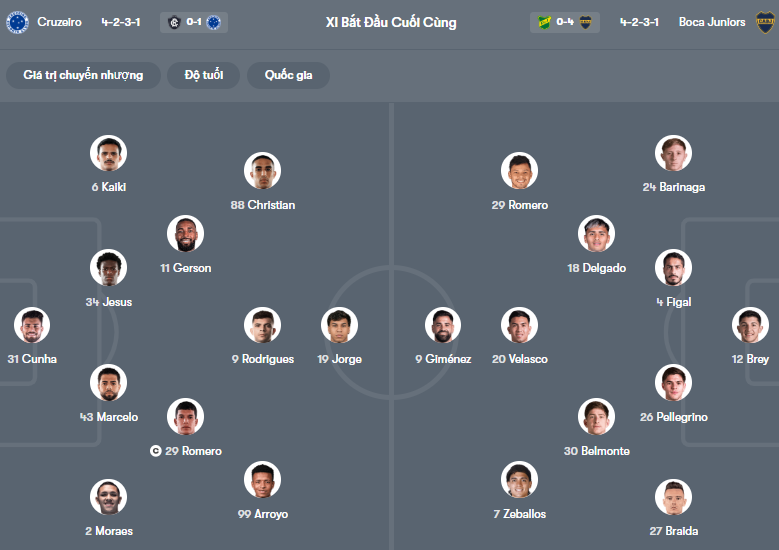Open the Boca Juniors team name link
This screenshot has height=550, width=779.
(x=712, y=22)
